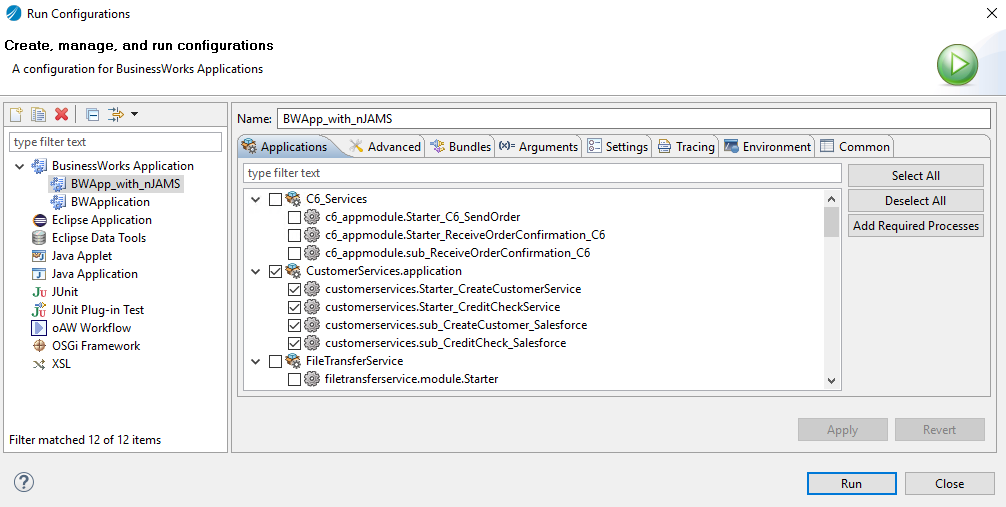1006x507 pixels.
Task: Click the New launch configuration icon
Action: [x=16, y=114]
